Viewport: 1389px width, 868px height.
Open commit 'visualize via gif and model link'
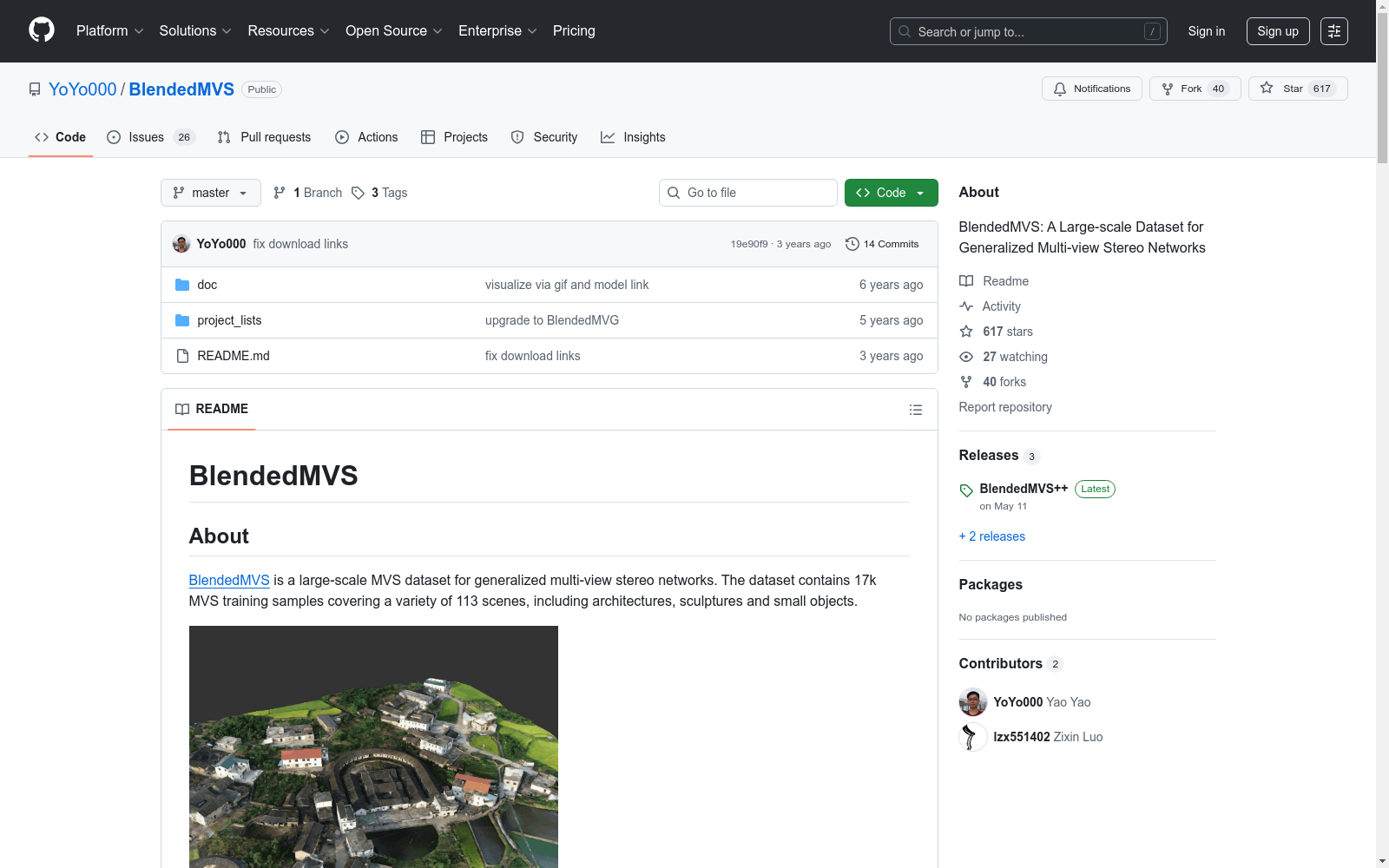[567, 285]
